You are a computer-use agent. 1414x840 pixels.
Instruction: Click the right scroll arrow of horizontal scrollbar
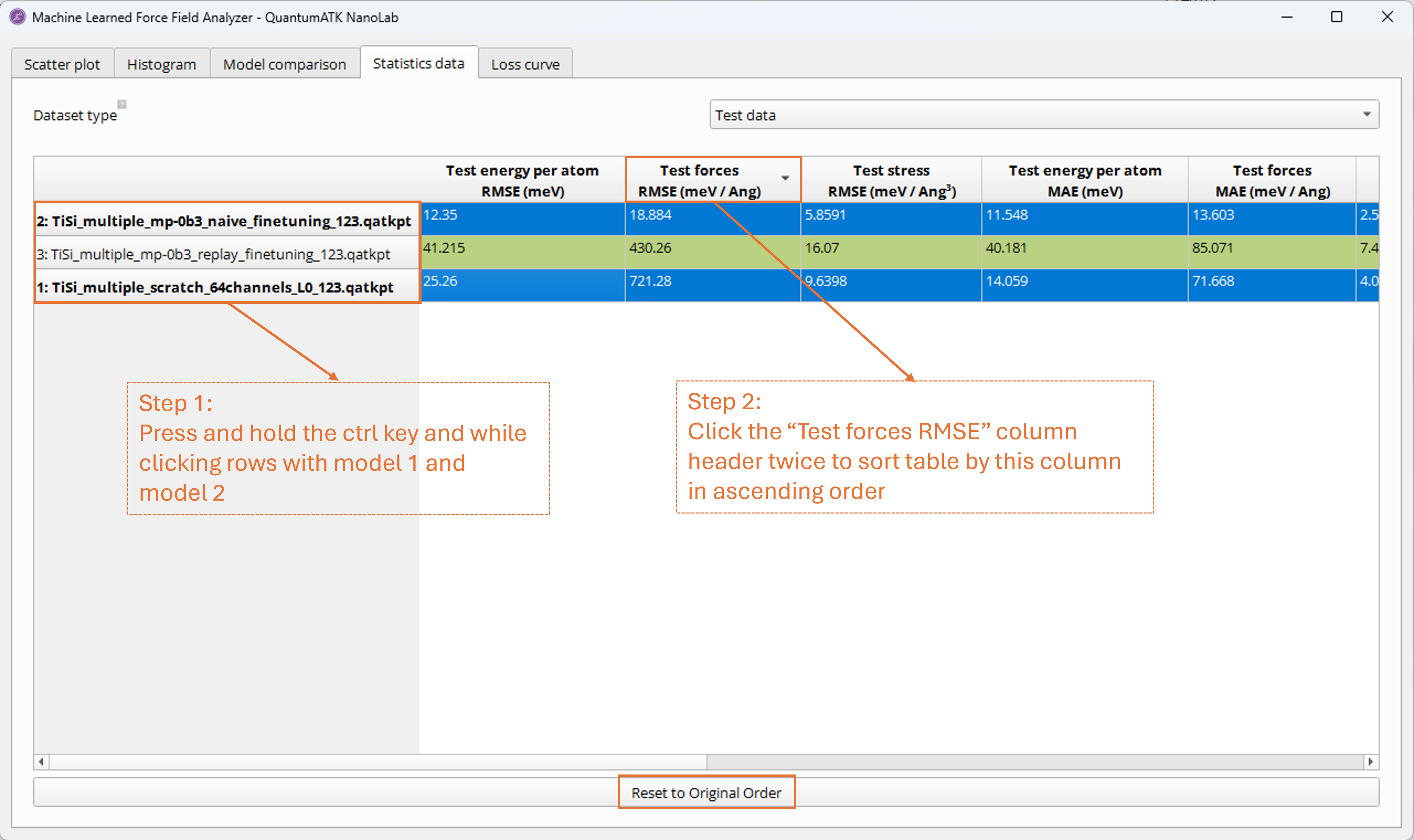point(1371,761)
